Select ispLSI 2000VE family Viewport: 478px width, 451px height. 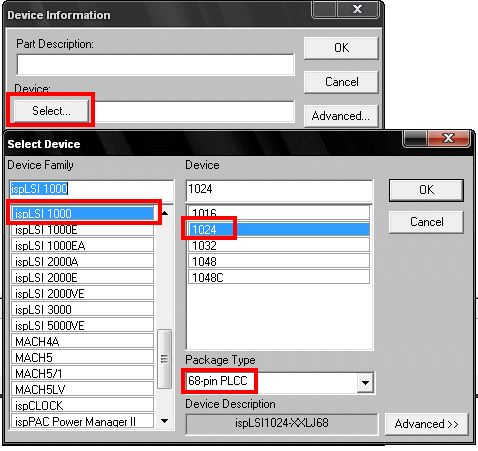click(83, 294)
